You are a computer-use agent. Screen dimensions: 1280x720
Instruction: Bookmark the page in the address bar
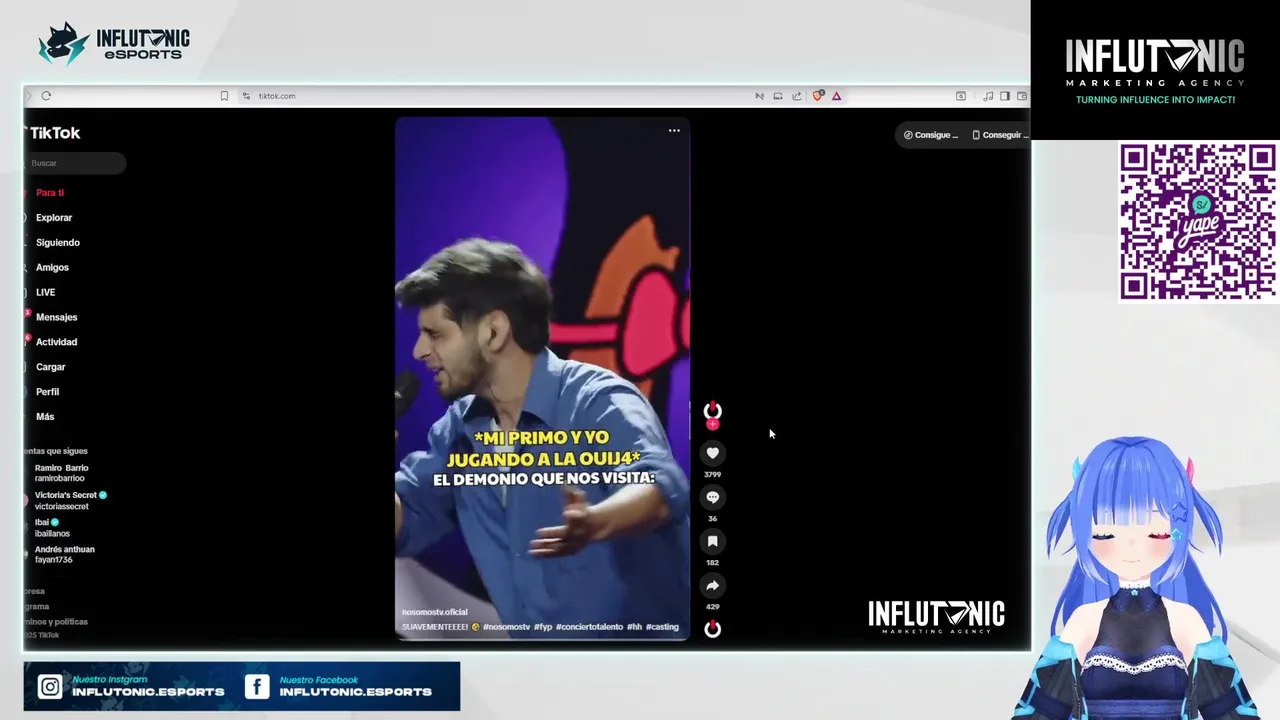[224, 96]
